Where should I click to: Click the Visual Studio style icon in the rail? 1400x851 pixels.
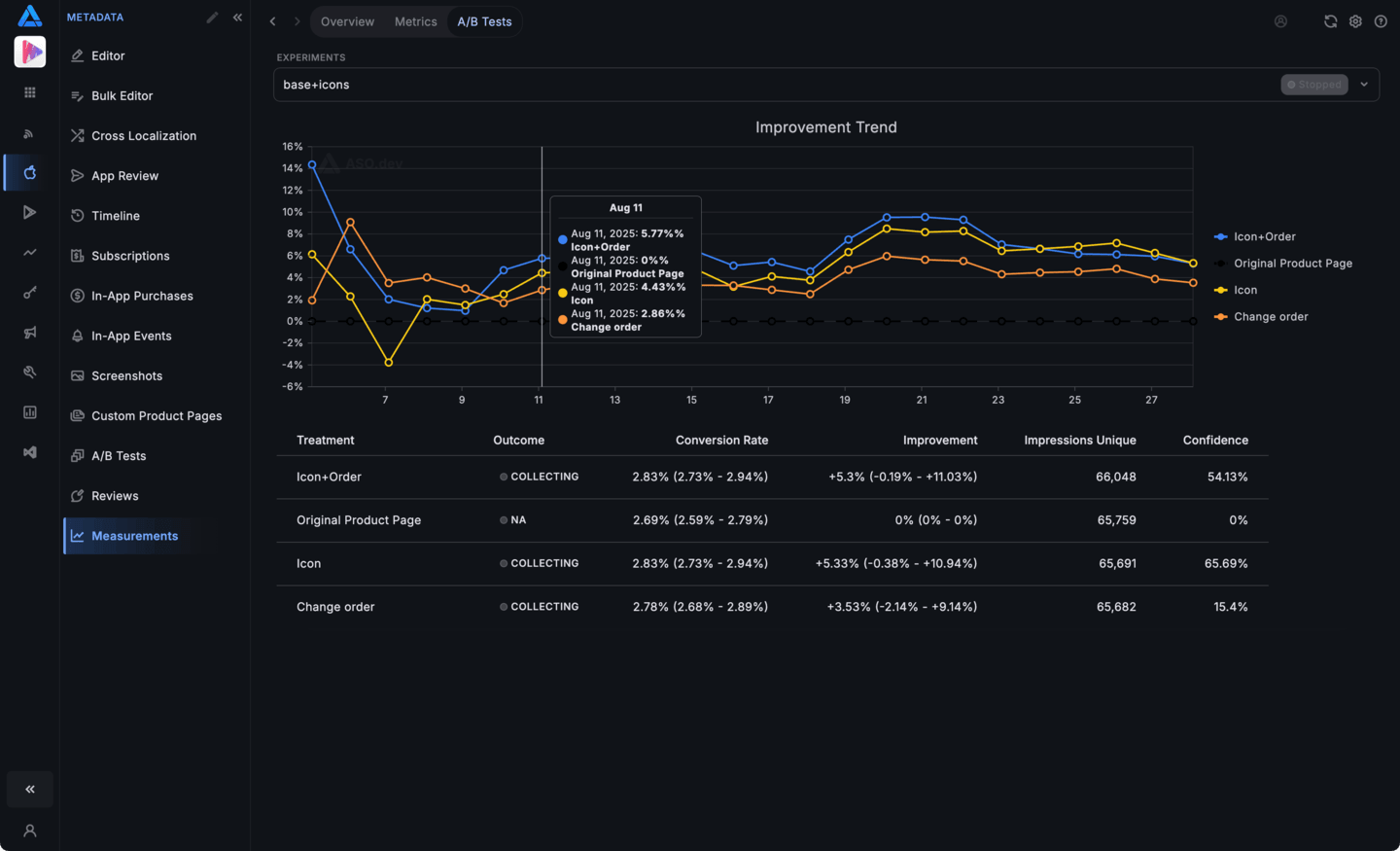pyautogui.click(x=30, y=452)
